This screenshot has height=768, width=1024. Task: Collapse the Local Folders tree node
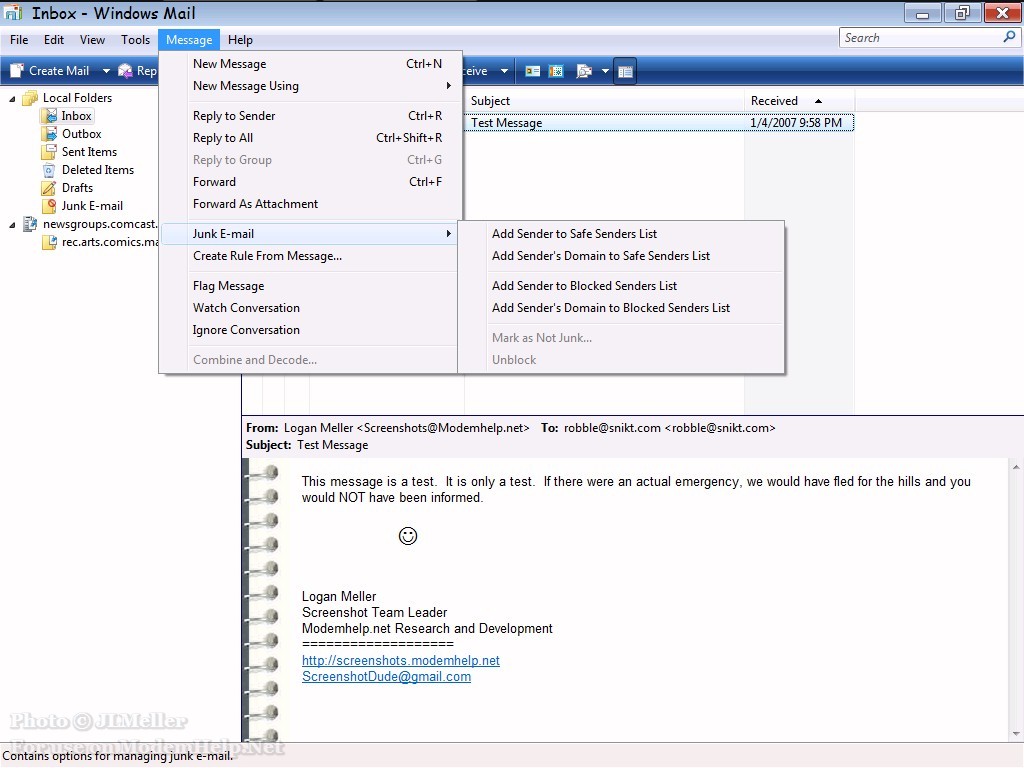point(12,99)
